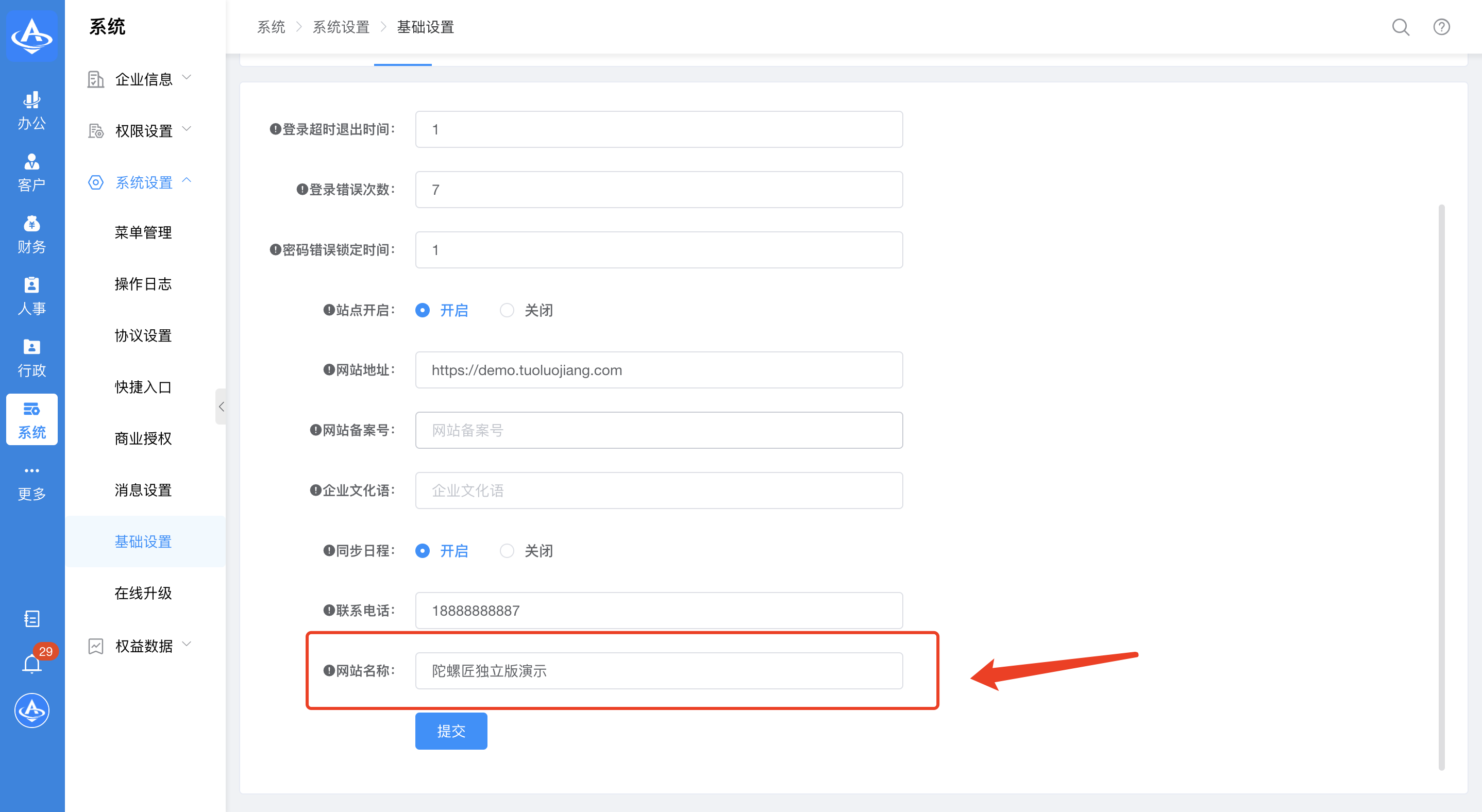Viewport: 1482px width, 812px height.
Task: Click the notification bell with badge 29
Action: click(32, 664)
